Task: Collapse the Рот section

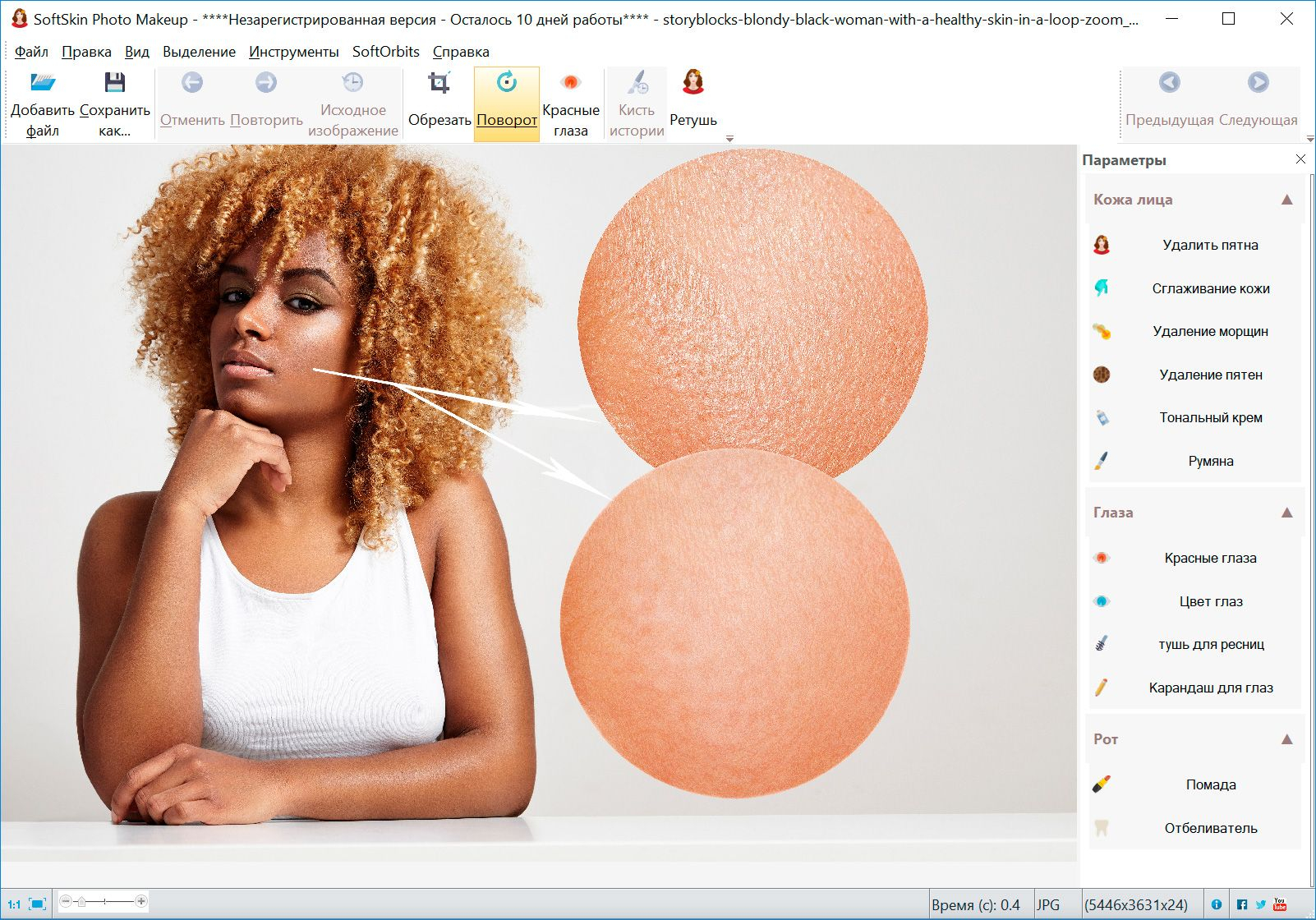Action: coord(1288,738)
